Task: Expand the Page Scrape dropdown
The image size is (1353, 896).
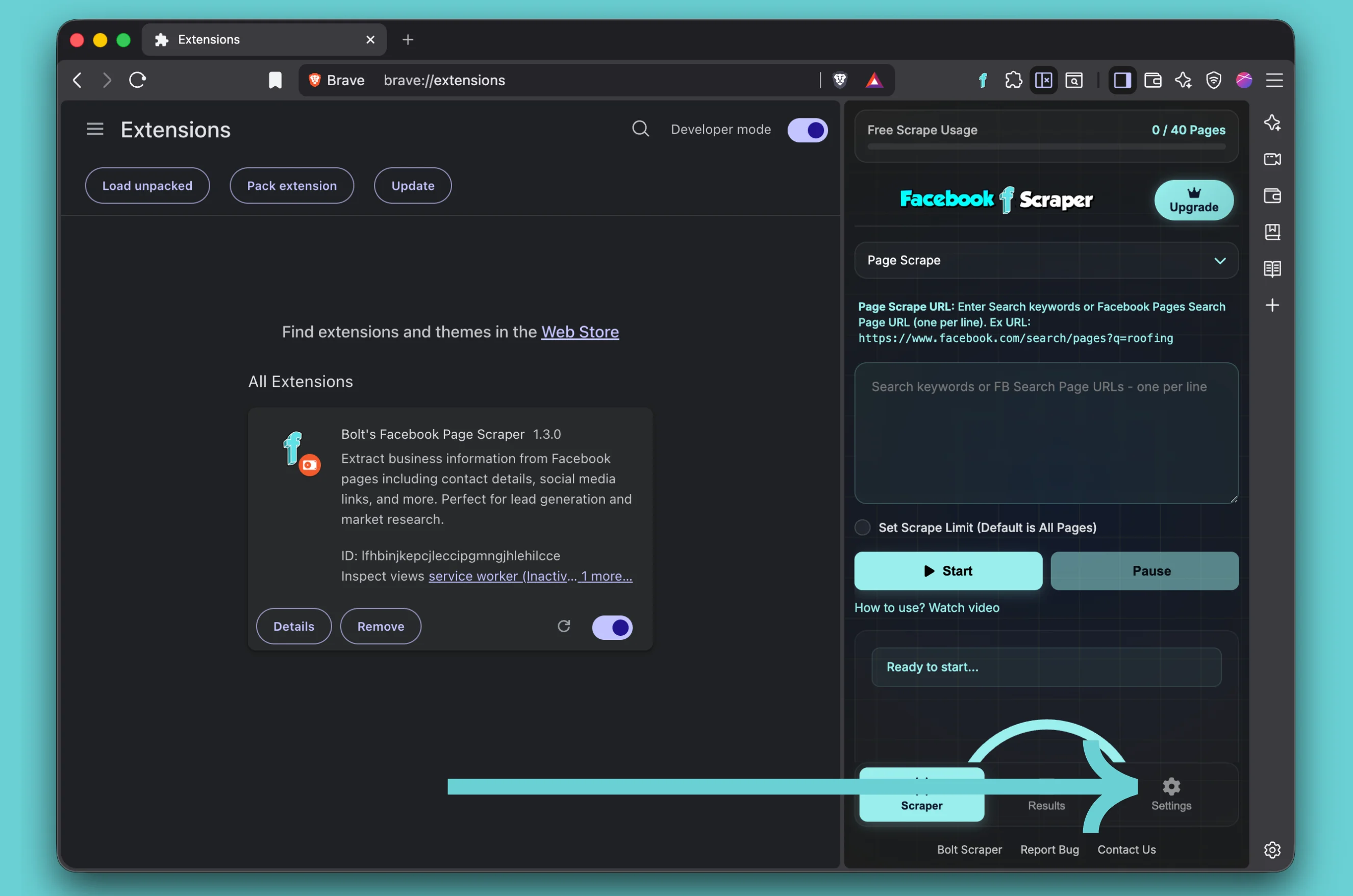Action: coord(1046,261)
